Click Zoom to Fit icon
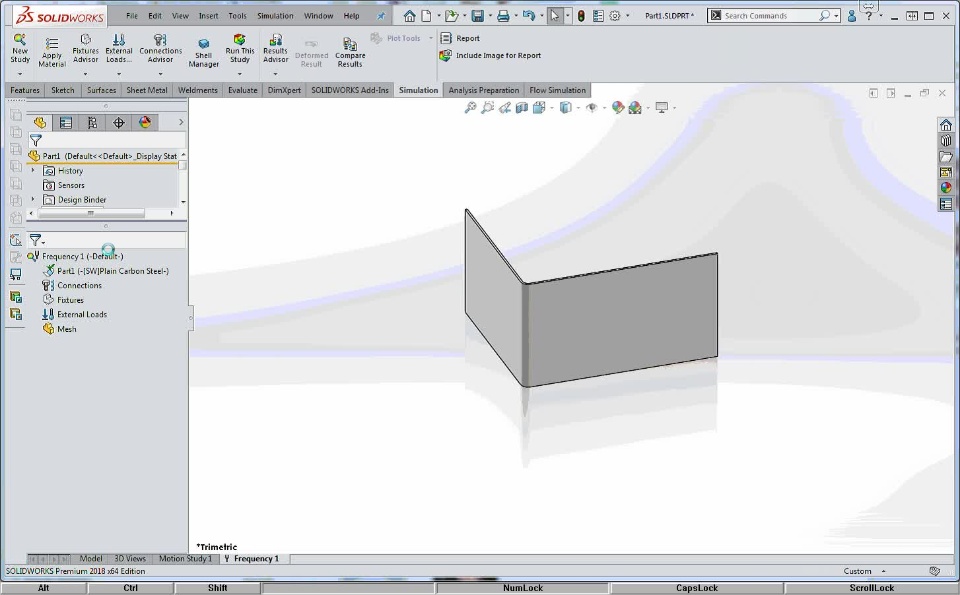The width and height of the screenshot is (960, 595). click(470, 108)
